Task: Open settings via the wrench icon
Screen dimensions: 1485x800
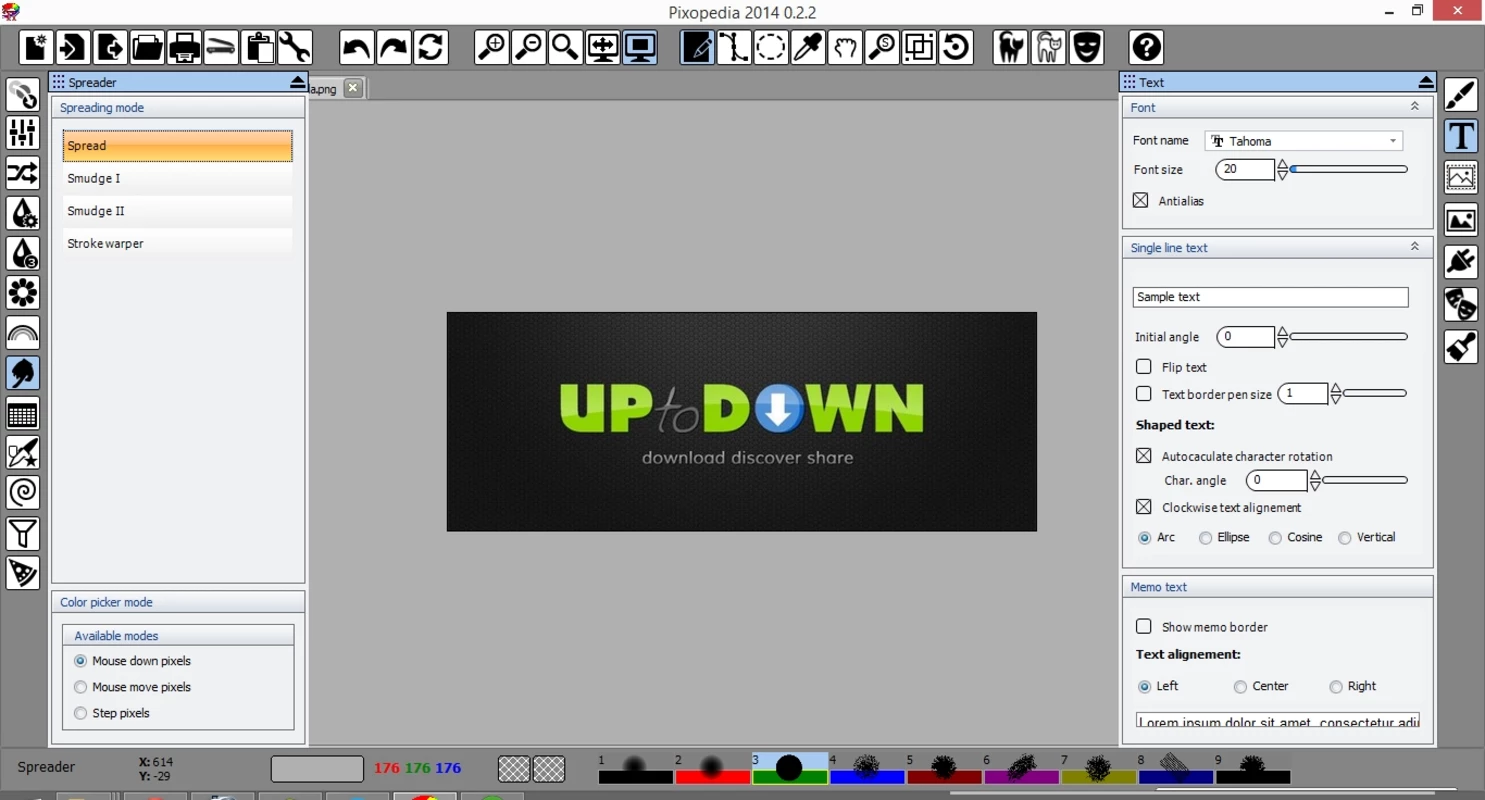Action: 295,47
